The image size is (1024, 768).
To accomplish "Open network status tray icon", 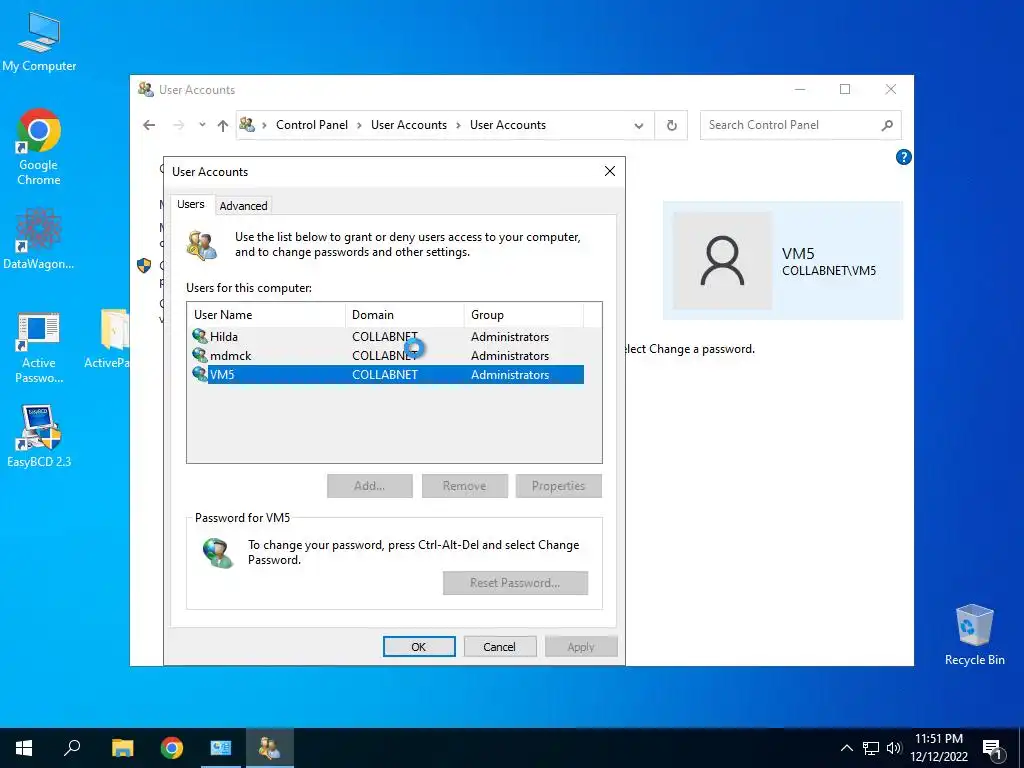I will coord(871,748).
